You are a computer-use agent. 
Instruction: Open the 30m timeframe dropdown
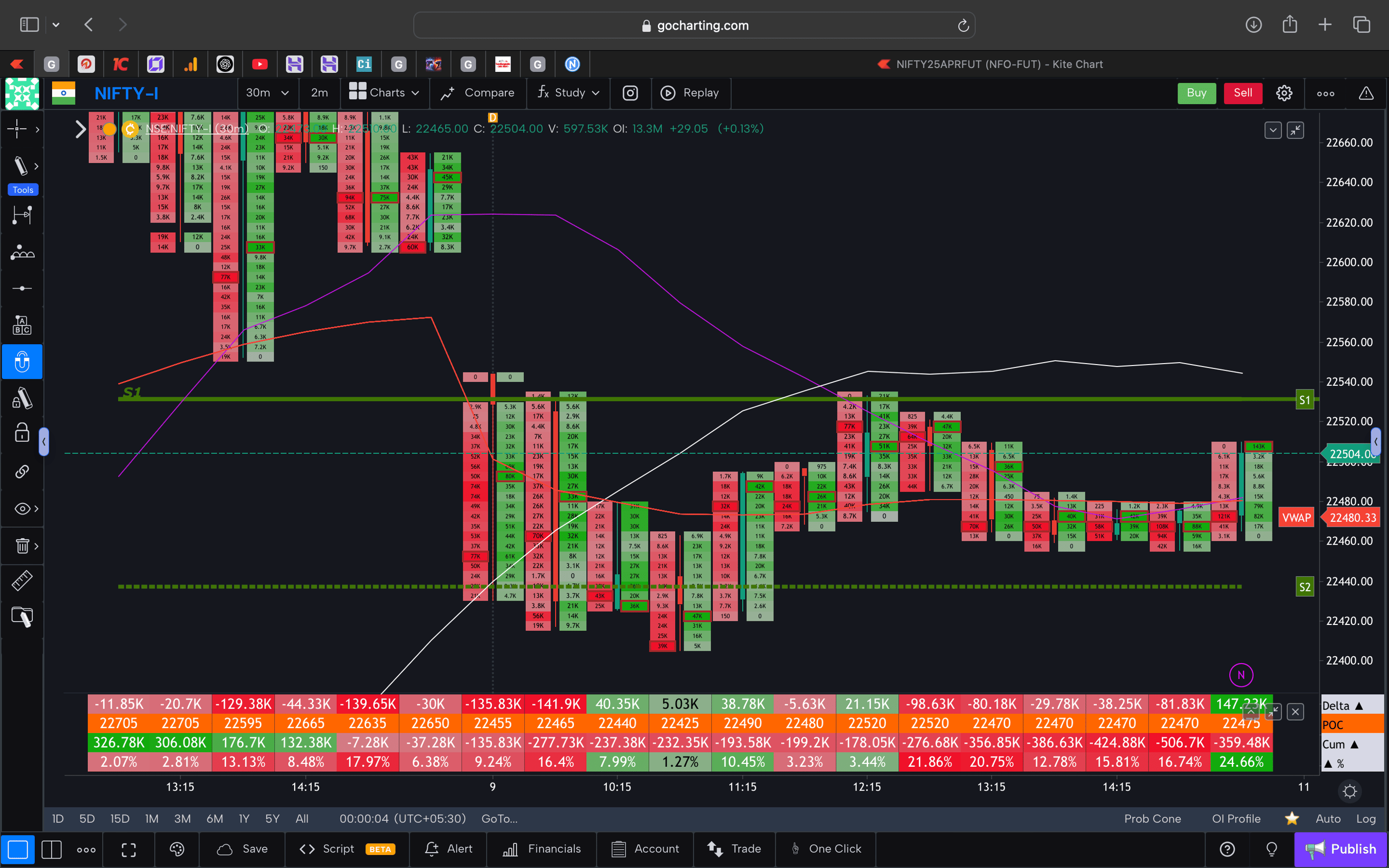point(267,92)
